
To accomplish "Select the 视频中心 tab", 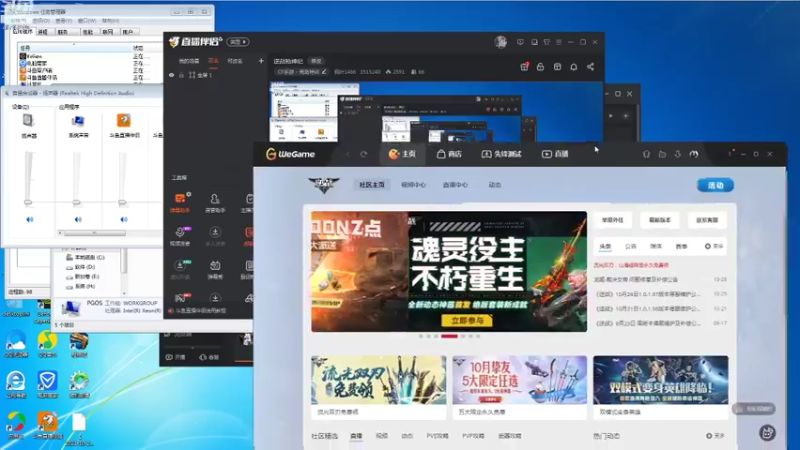I will point(413,185).
